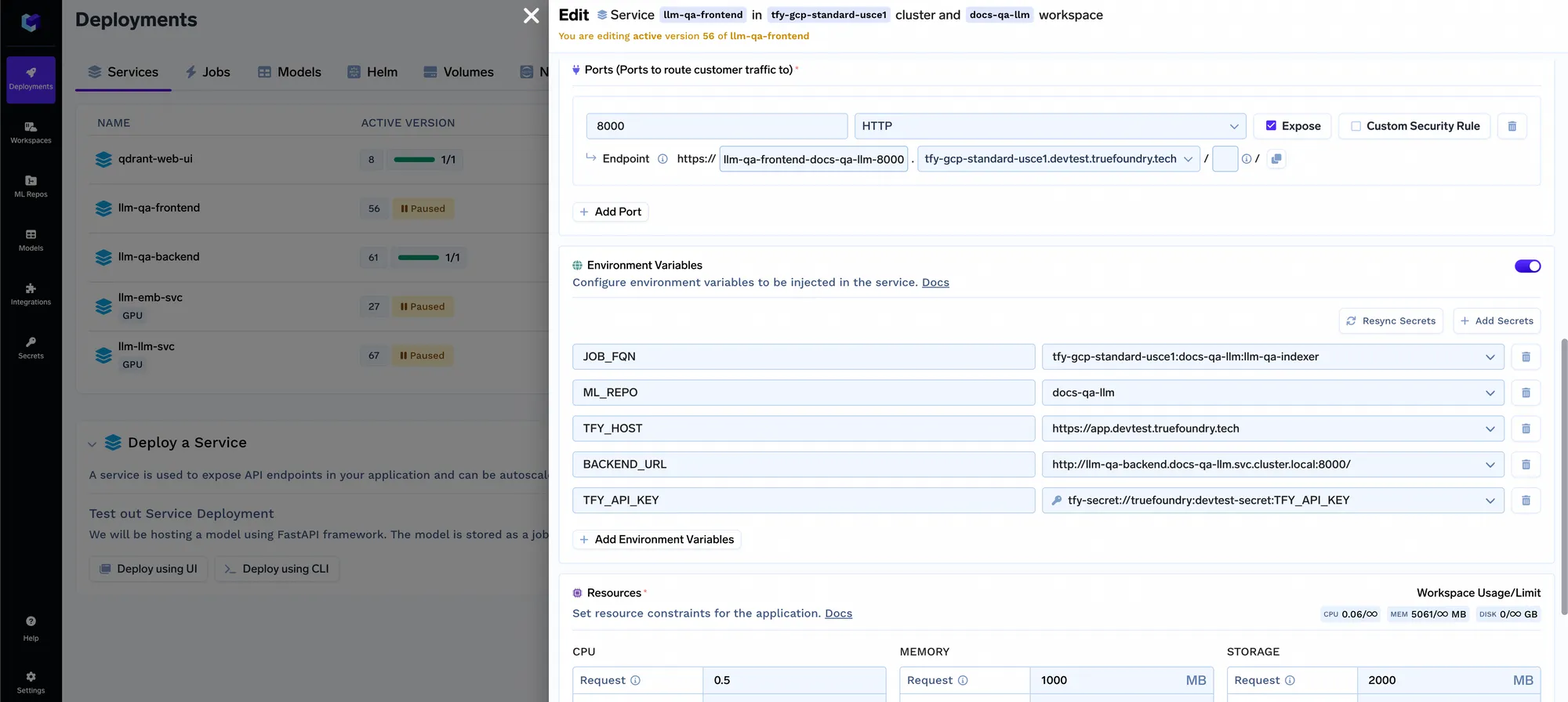The height and width of the screenshot is (702, 1568).
Task: Click Deploy using CLI button
Action: 277,569
